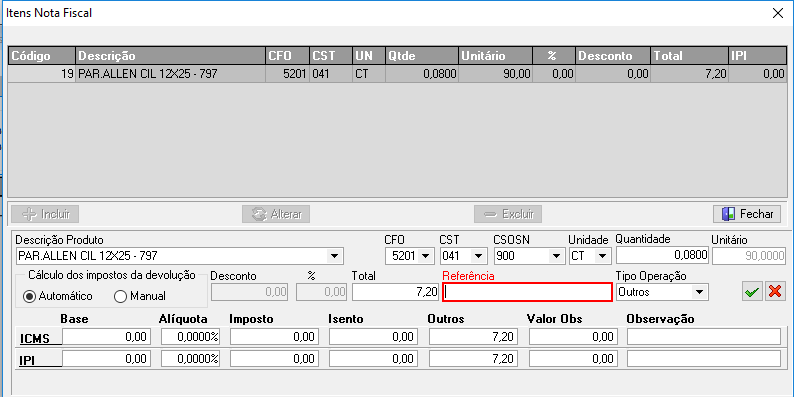Select grid row PAR.ALLEN CIL 12X25 - 797
The image size is (794, 397).
397,74
